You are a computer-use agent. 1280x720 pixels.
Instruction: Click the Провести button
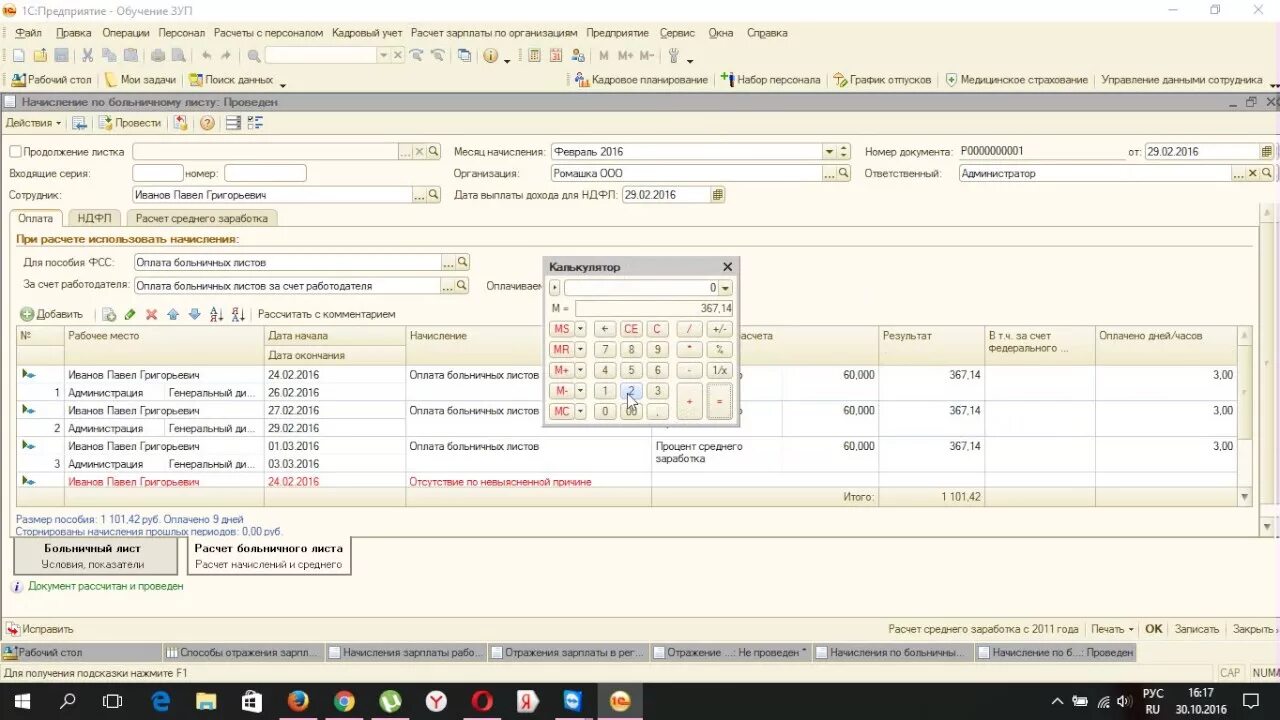[130, 123]
